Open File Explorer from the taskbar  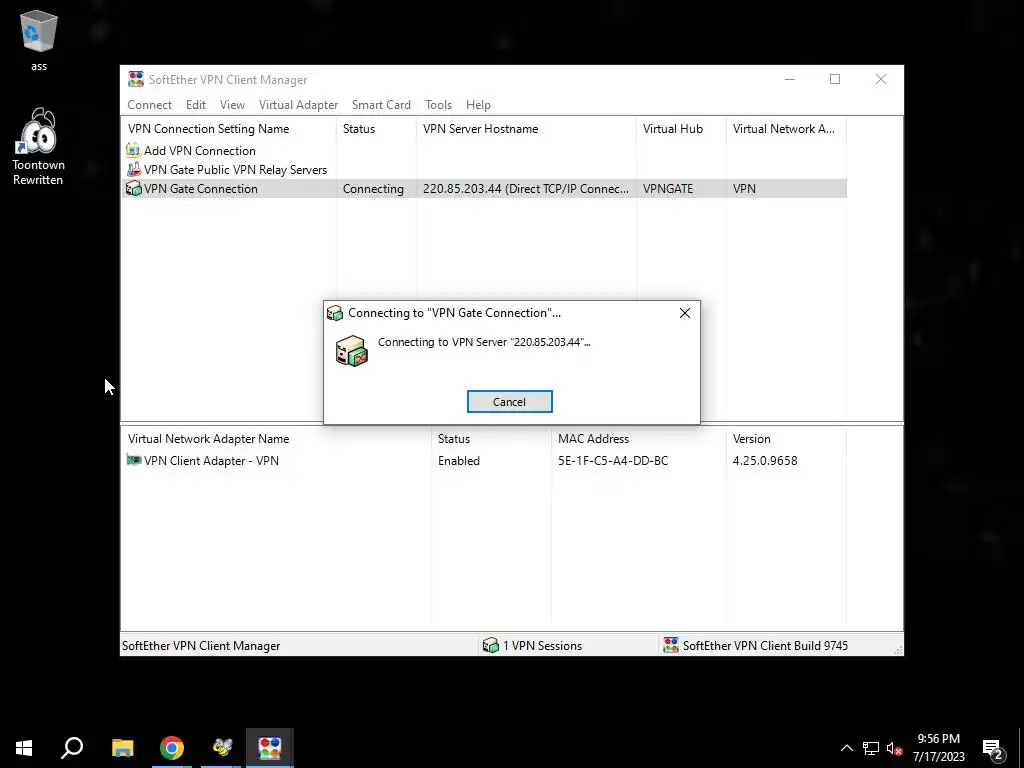pyautogui.click(x=122, y=748)
